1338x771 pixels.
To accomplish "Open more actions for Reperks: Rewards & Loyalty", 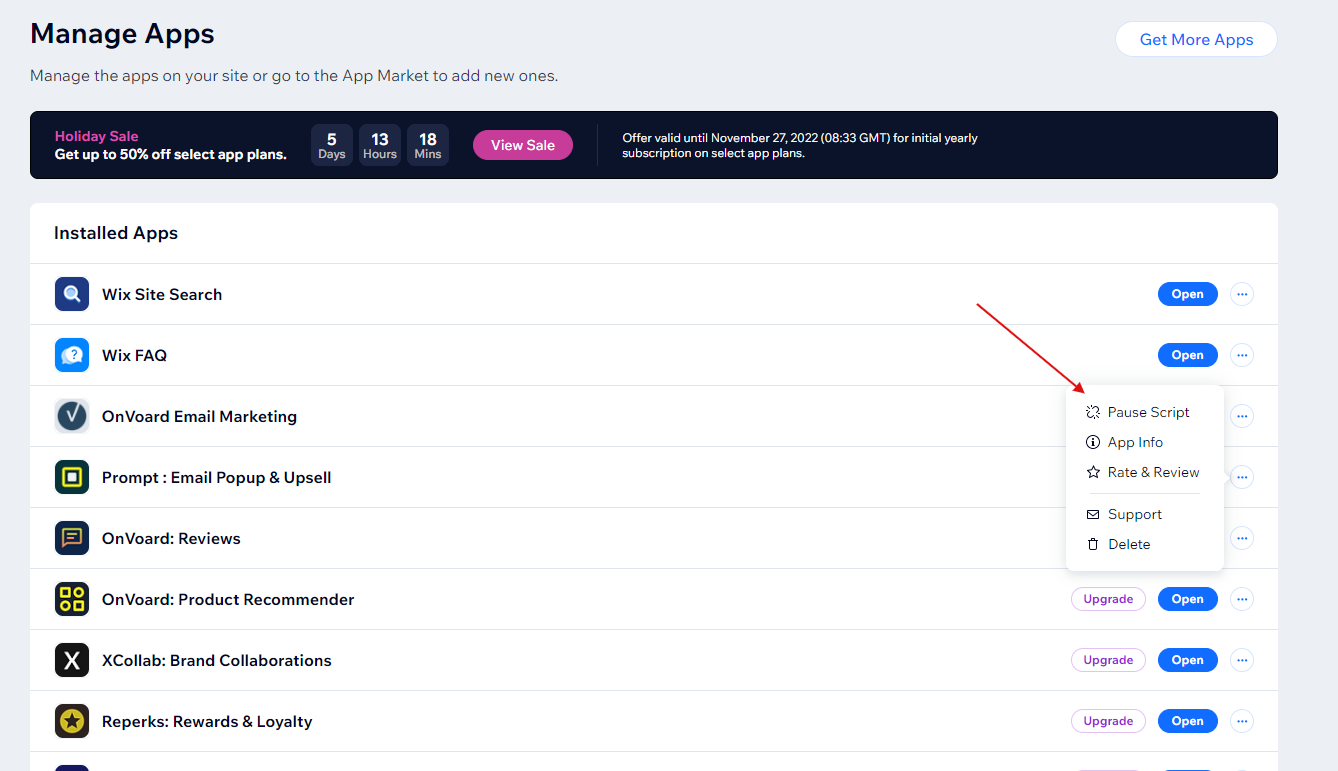I will coord(1242,721).
